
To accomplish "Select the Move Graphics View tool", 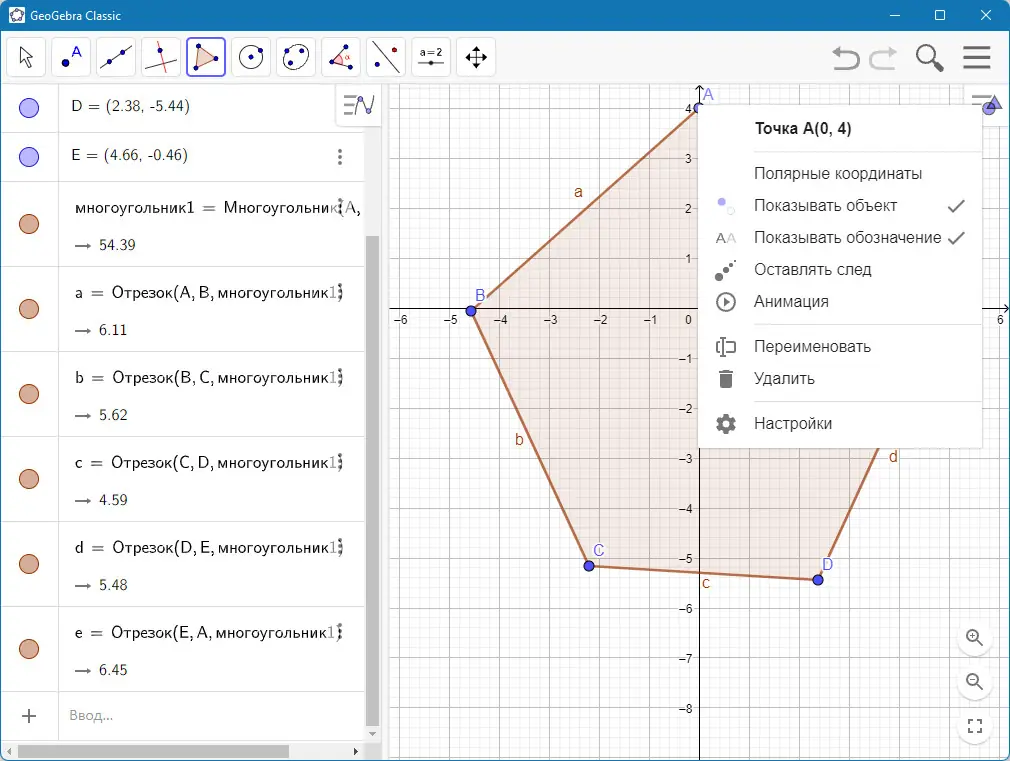I will (476, 57).
